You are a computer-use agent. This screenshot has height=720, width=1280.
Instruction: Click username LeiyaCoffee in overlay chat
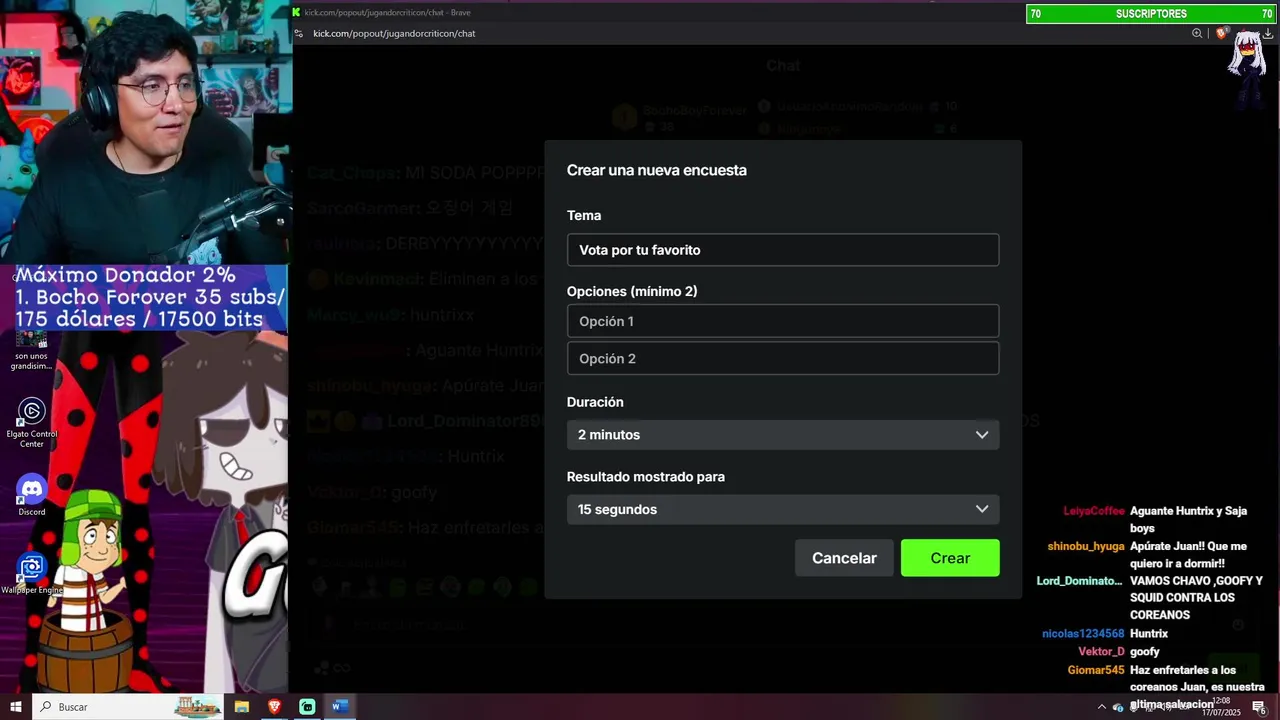(1094, 511)
